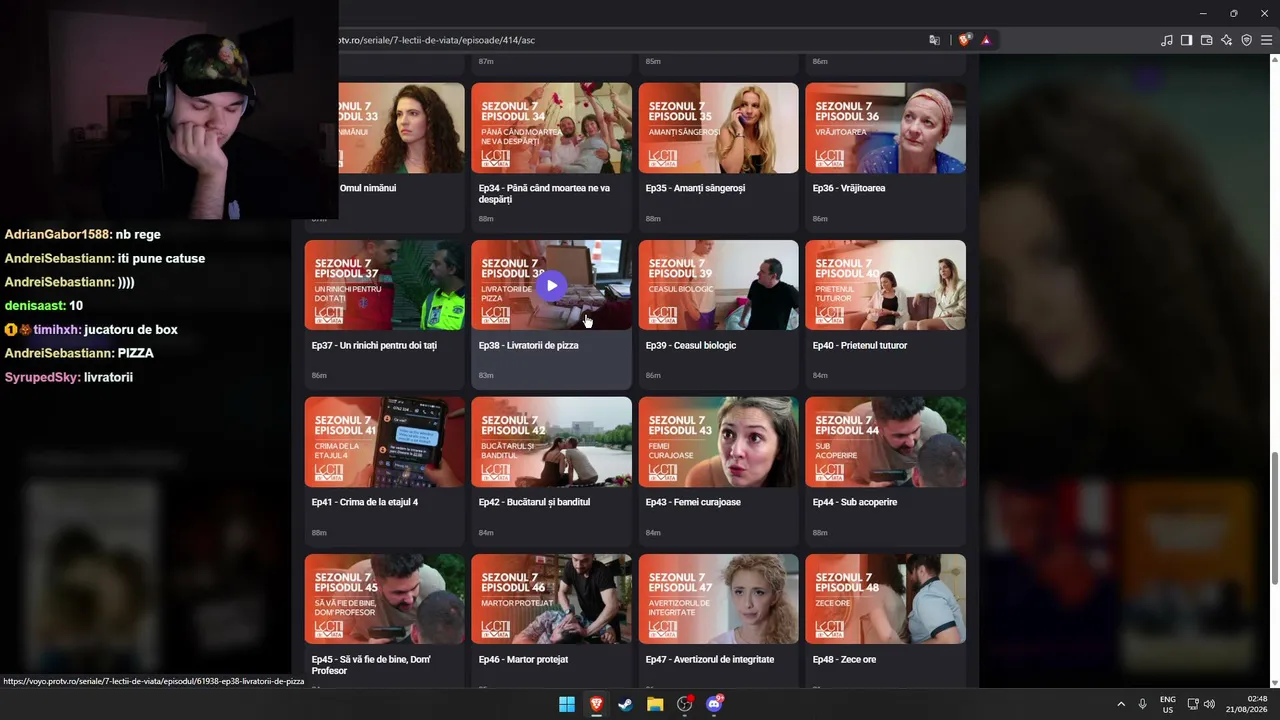Open the Brave hamburger main menu
Image resolution: width=1280 pixels, height=720 pixels.
[1267, 40]
